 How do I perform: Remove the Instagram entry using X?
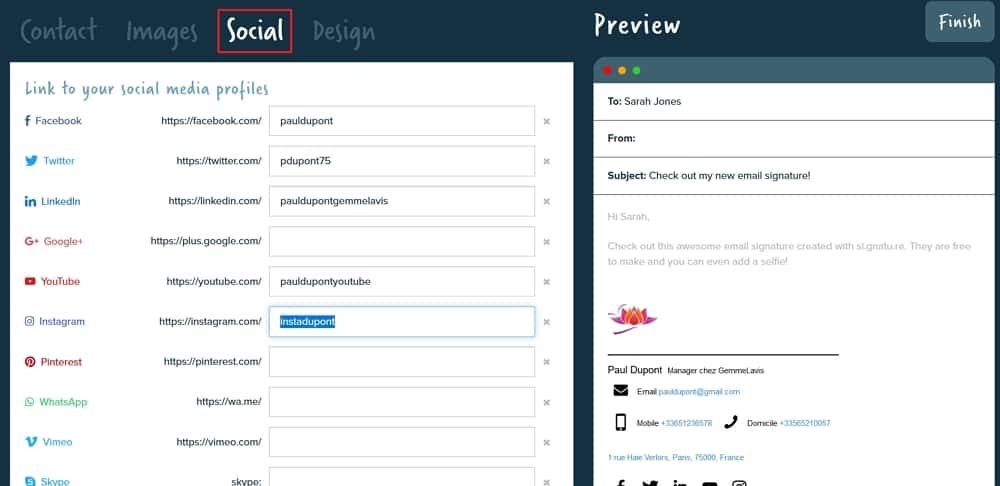point(547,322)
